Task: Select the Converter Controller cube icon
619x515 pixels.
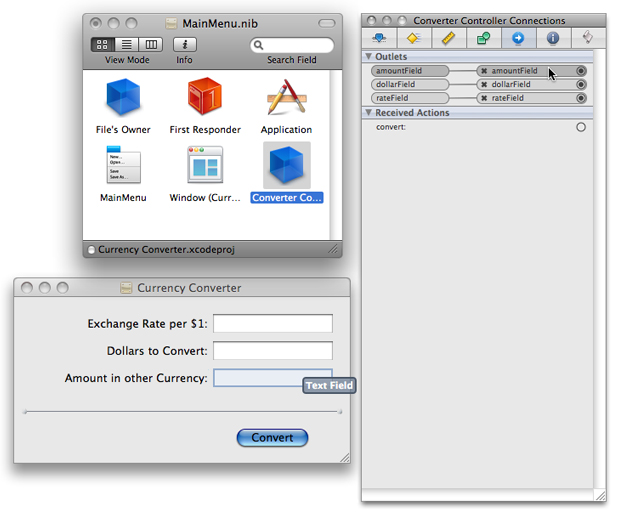Action: tap(287, 165)
